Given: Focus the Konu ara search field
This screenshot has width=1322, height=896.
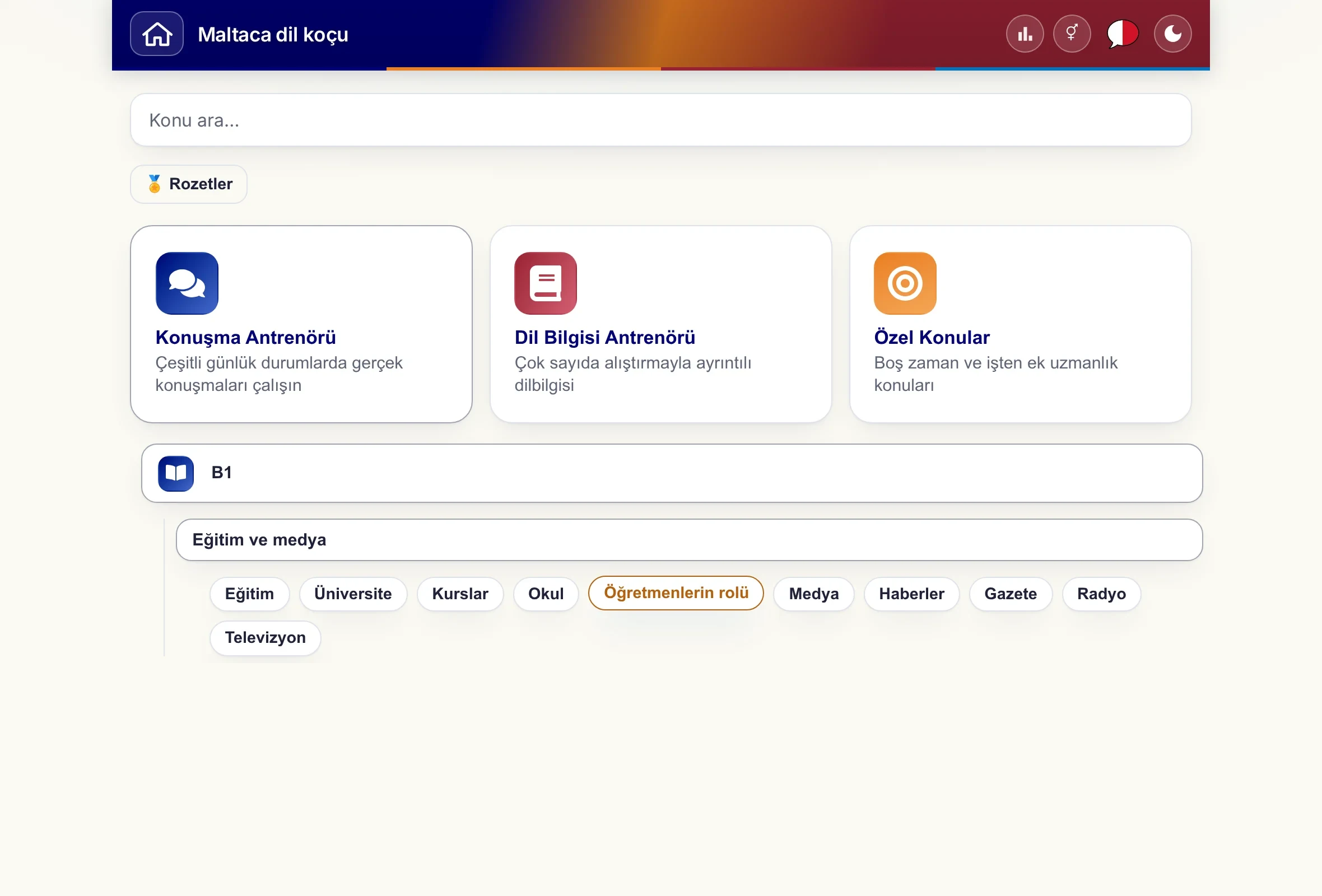Looking at the screenshot, I should 660,120.
